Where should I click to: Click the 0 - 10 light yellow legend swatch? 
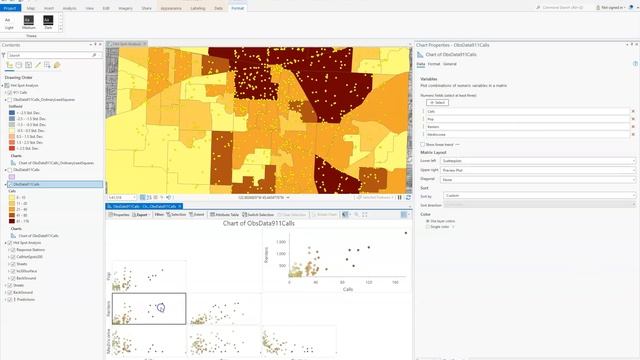coord(12,197)
